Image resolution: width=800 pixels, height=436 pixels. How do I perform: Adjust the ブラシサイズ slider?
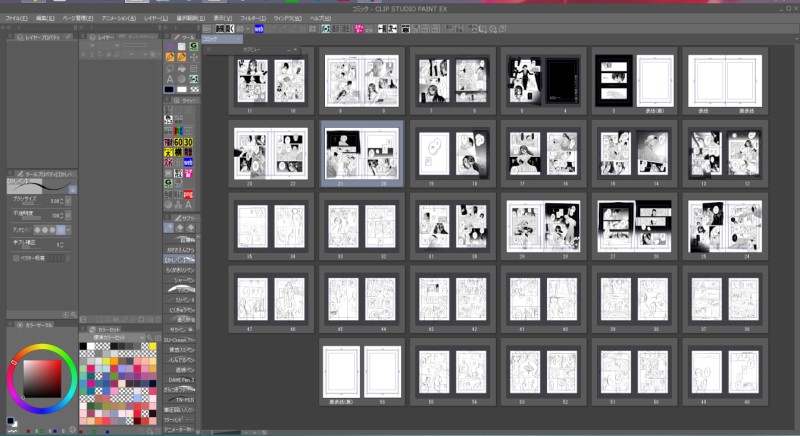(31, 203)
